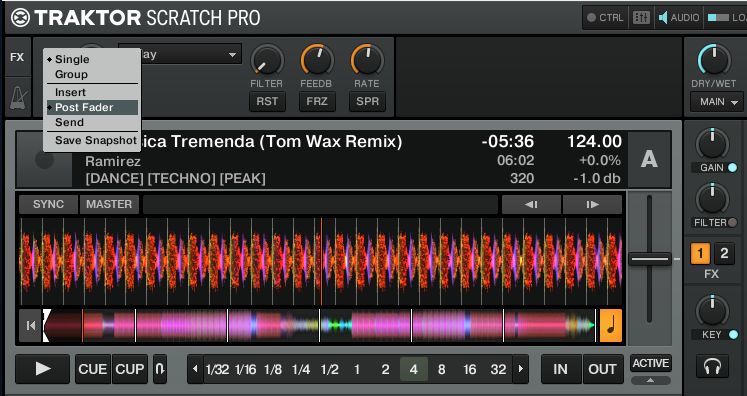The image size is (747, 396).
Task: Show smaller loop sizes with left arrow
Action: [x=195, y=369]
